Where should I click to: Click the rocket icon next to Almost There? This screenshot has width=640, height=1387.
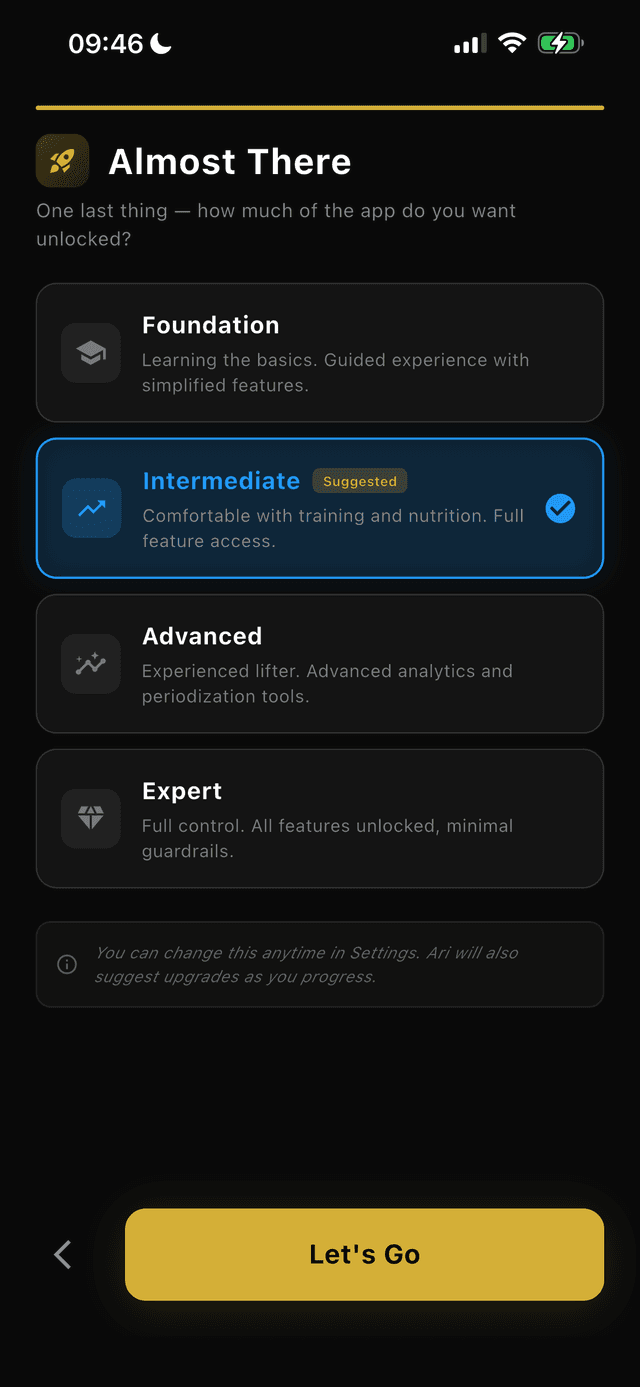point(62,160)
